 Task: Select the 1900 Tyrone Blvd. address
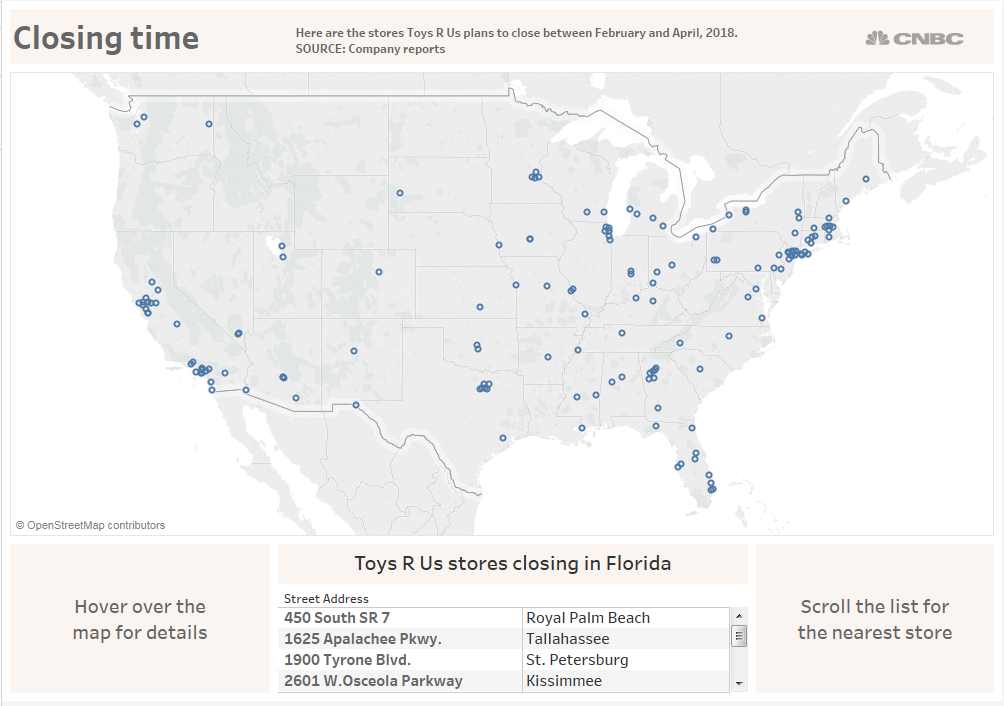coord(347,660)
